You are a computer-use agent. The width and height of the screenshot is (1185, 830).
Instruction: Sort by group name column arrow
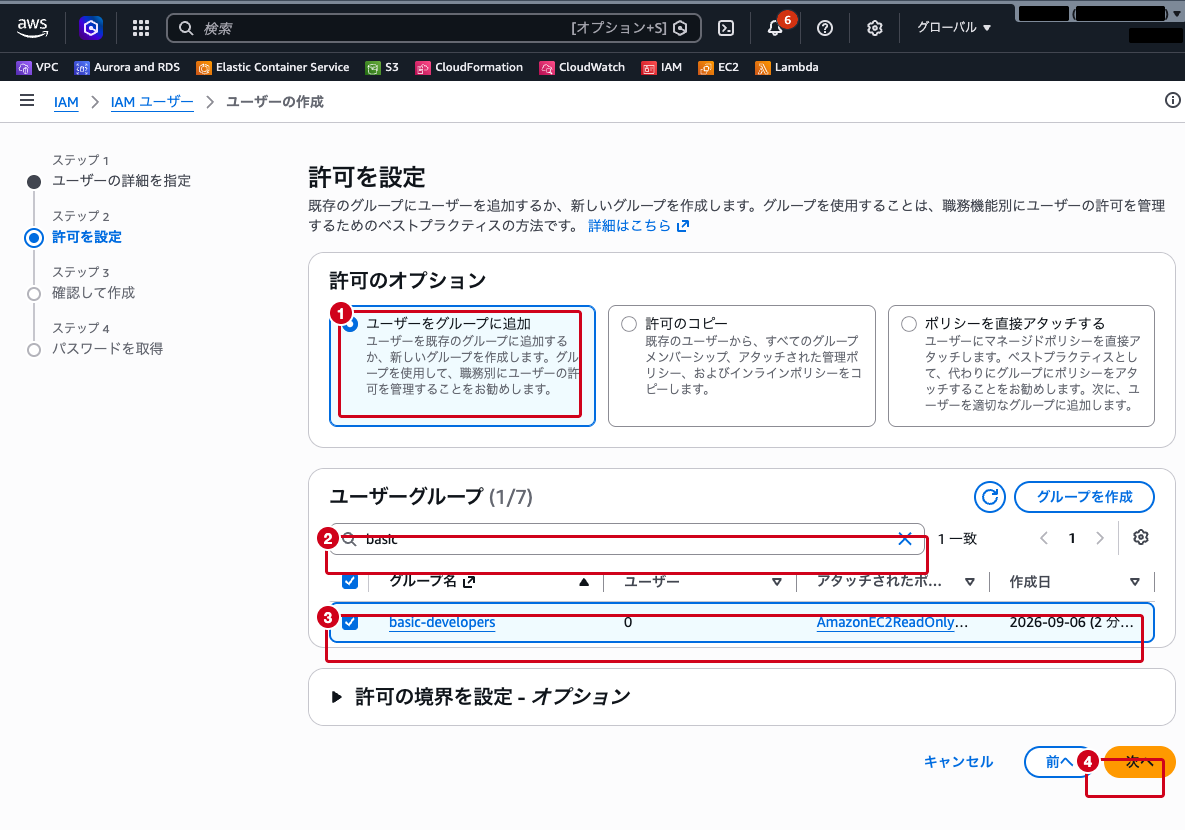coord(583,582)
